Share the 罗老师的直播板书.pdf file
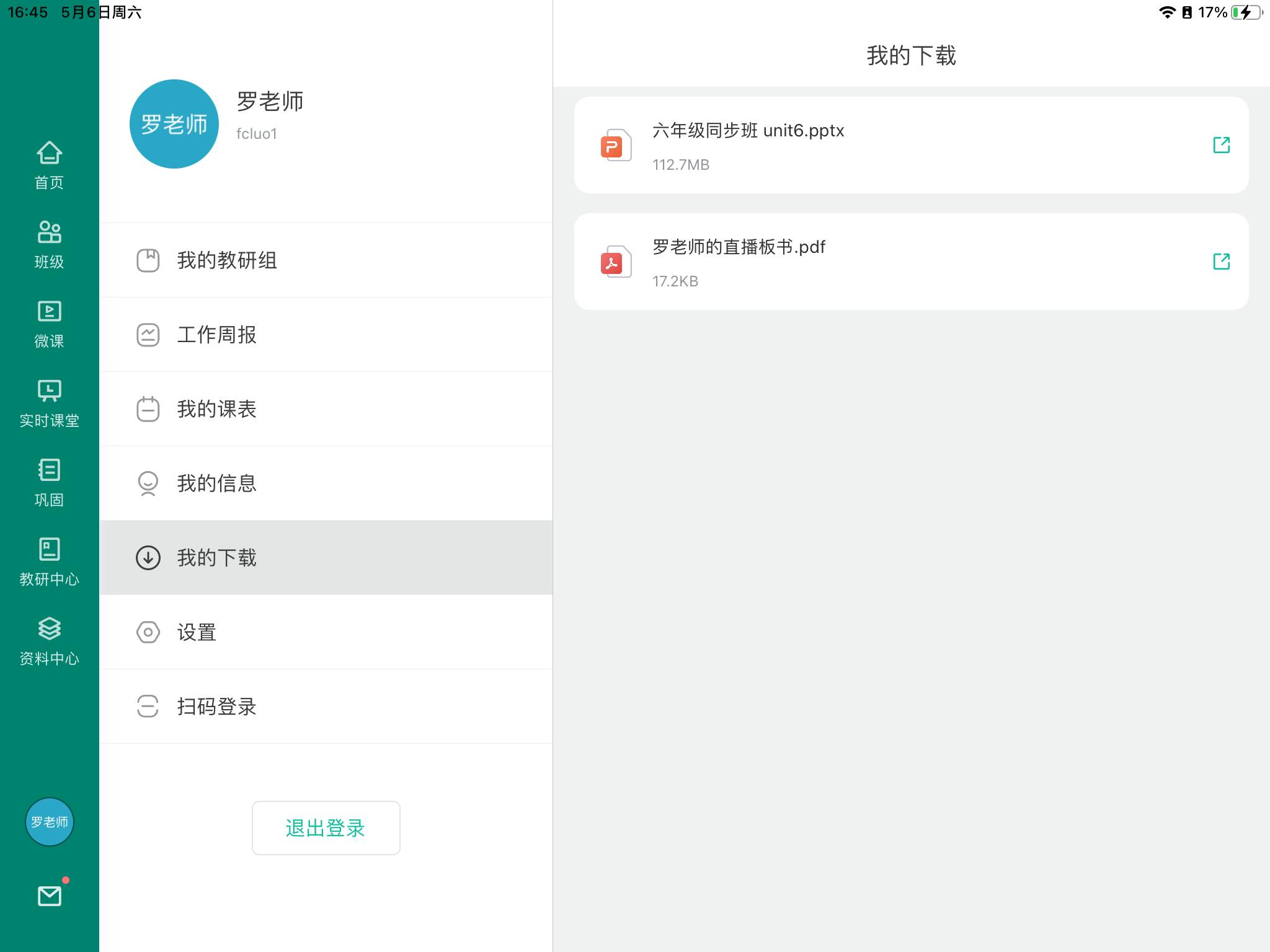Viewport: 1270px width, 952px height. tap(1222, 262)
